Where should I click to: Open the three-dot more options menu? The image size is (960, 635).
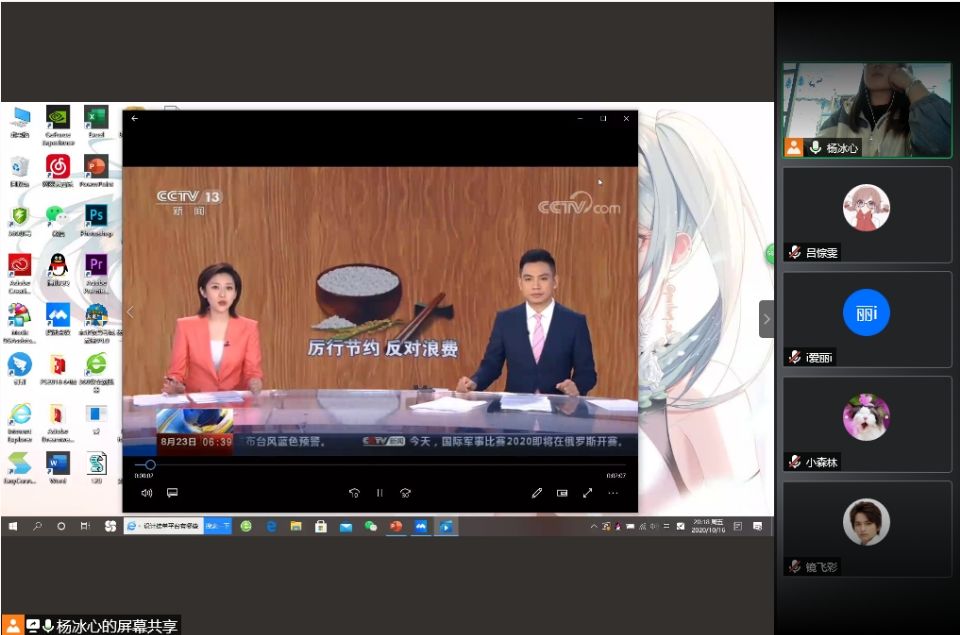tap(613, 493)
